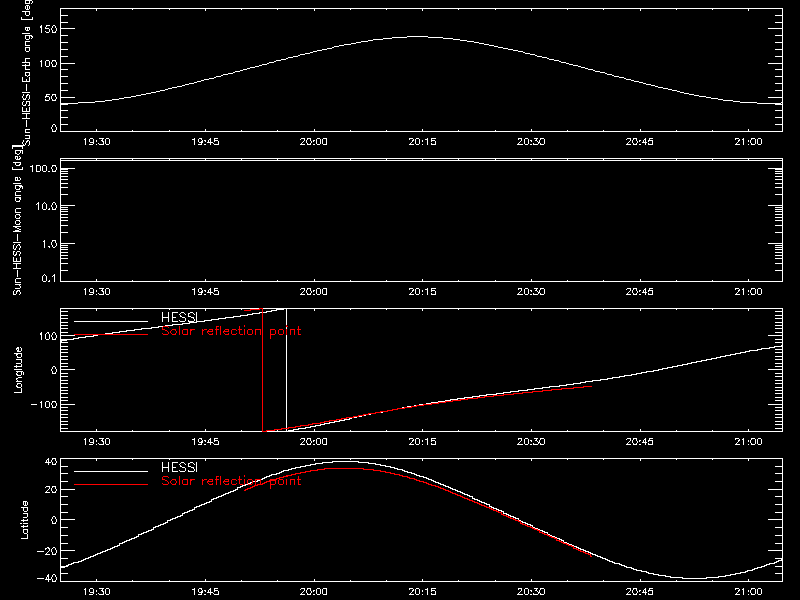
Task: Click the 50 tick on Earth angle axis
Action: tap(51, 97)
